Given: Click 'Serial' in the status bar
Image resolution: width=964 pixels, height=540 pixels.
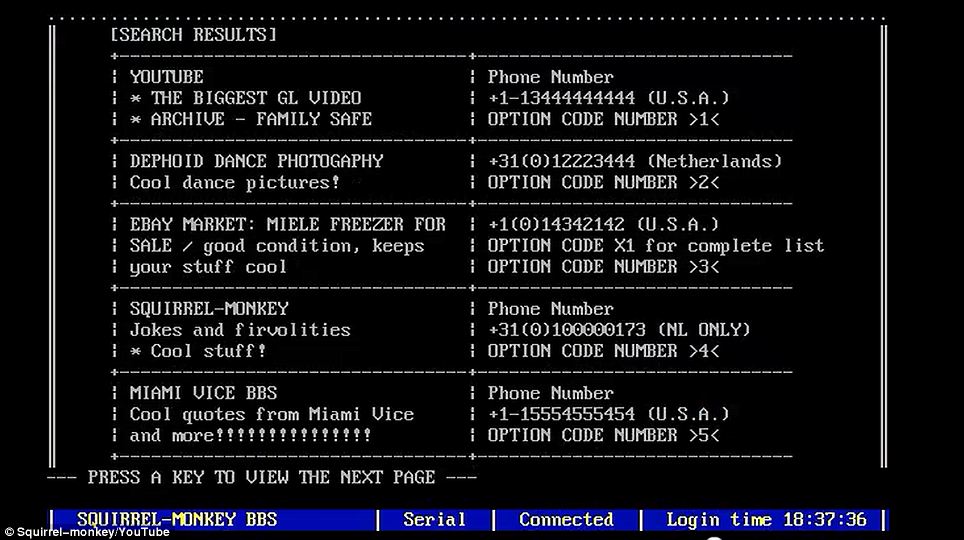Looking at the screenshot, I should click(x=434, y=520).
